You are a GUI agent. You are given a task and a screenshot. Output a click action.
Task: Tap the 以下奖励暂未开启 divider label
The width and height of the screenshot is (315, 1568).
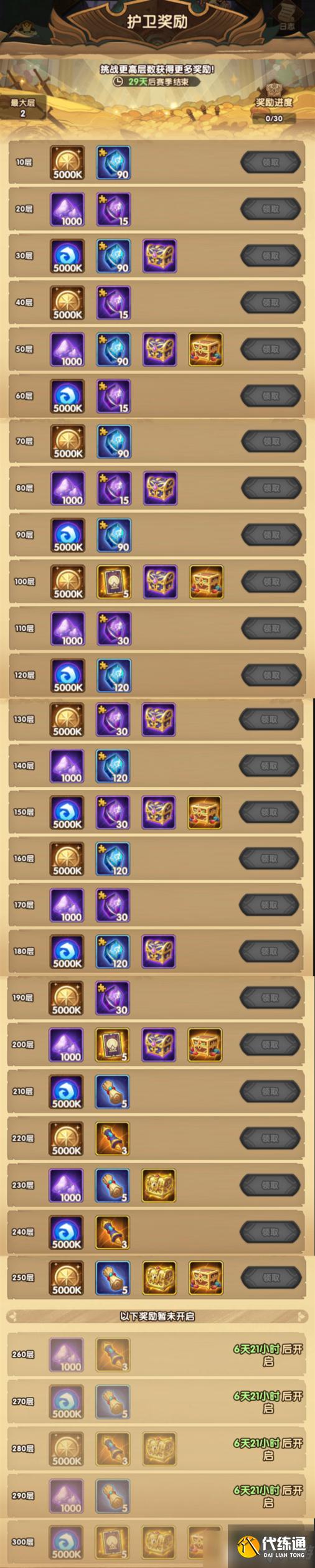click(157, 1317)
